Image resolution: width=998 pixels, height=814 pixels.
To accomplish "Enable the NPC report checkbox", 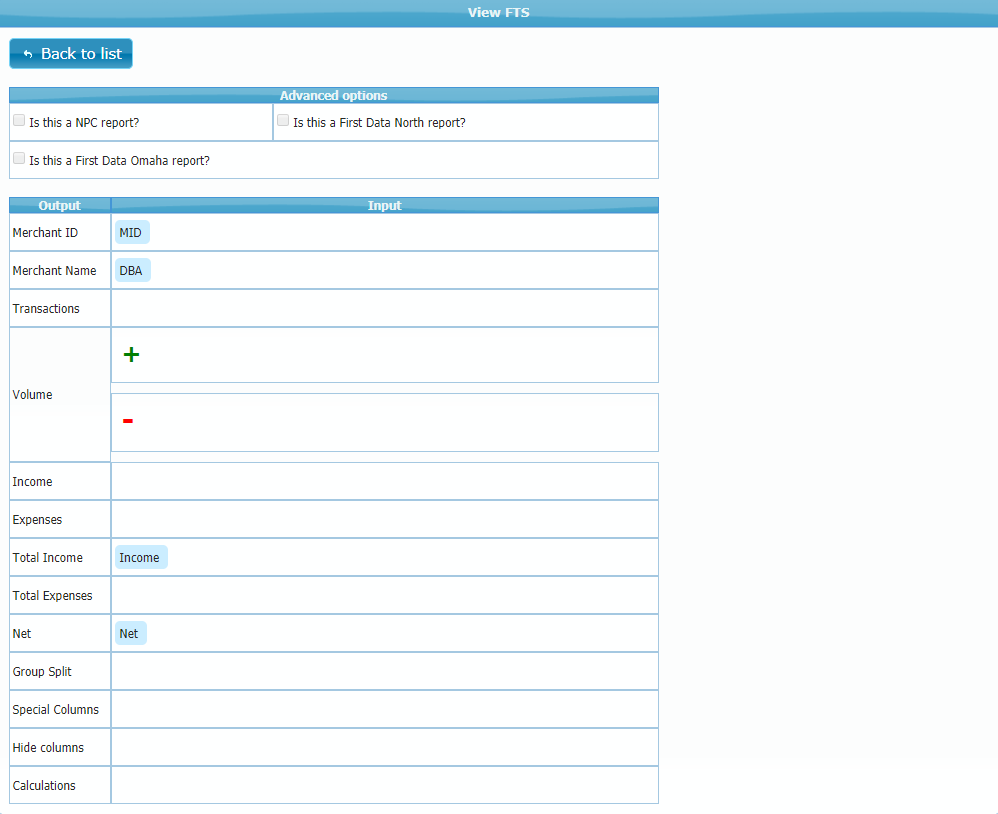I will tap(19, 121).
